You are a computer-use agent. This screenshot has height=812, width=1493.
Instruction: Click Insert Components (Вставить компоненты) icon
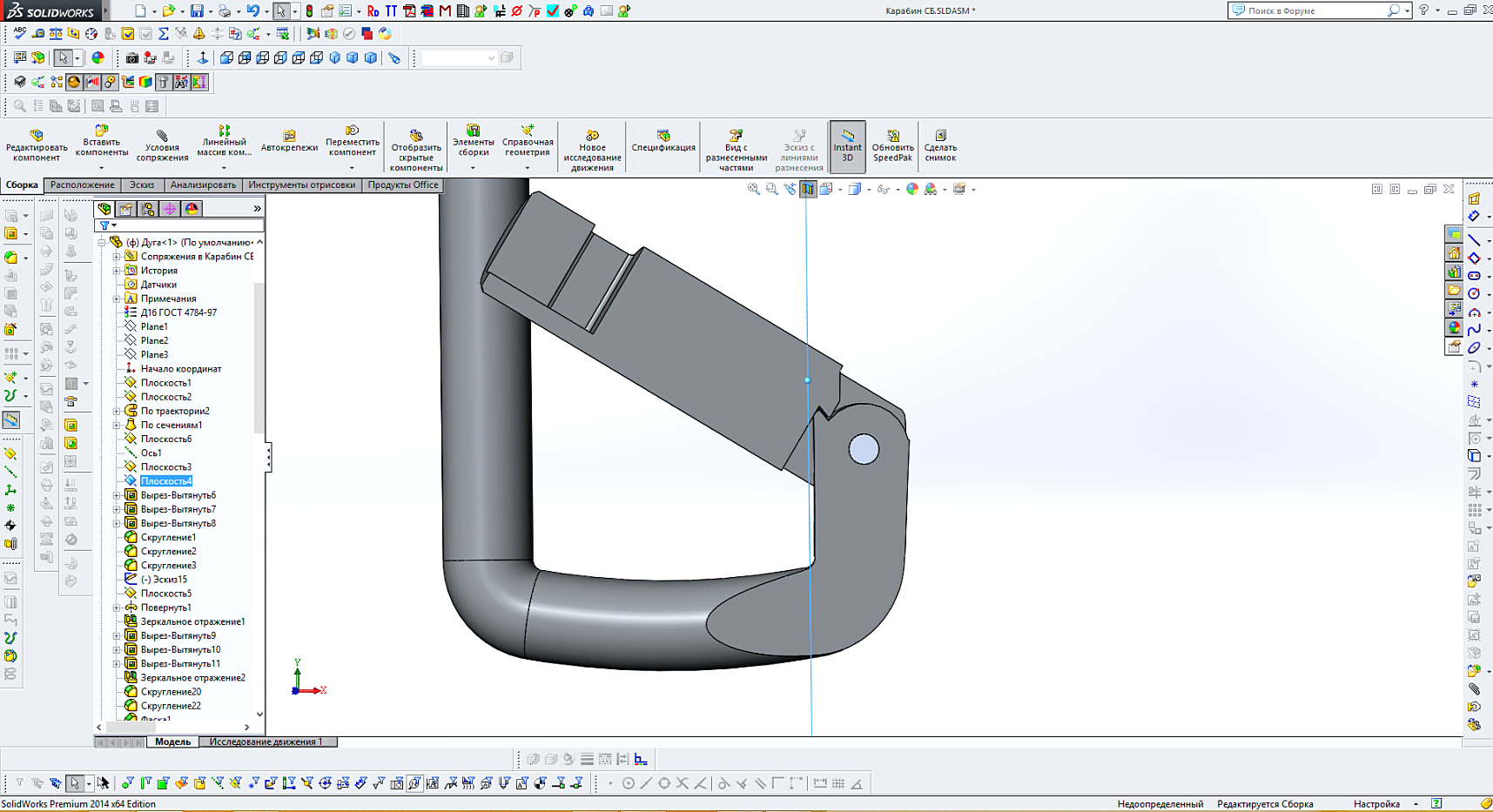[x=101, y=131]
